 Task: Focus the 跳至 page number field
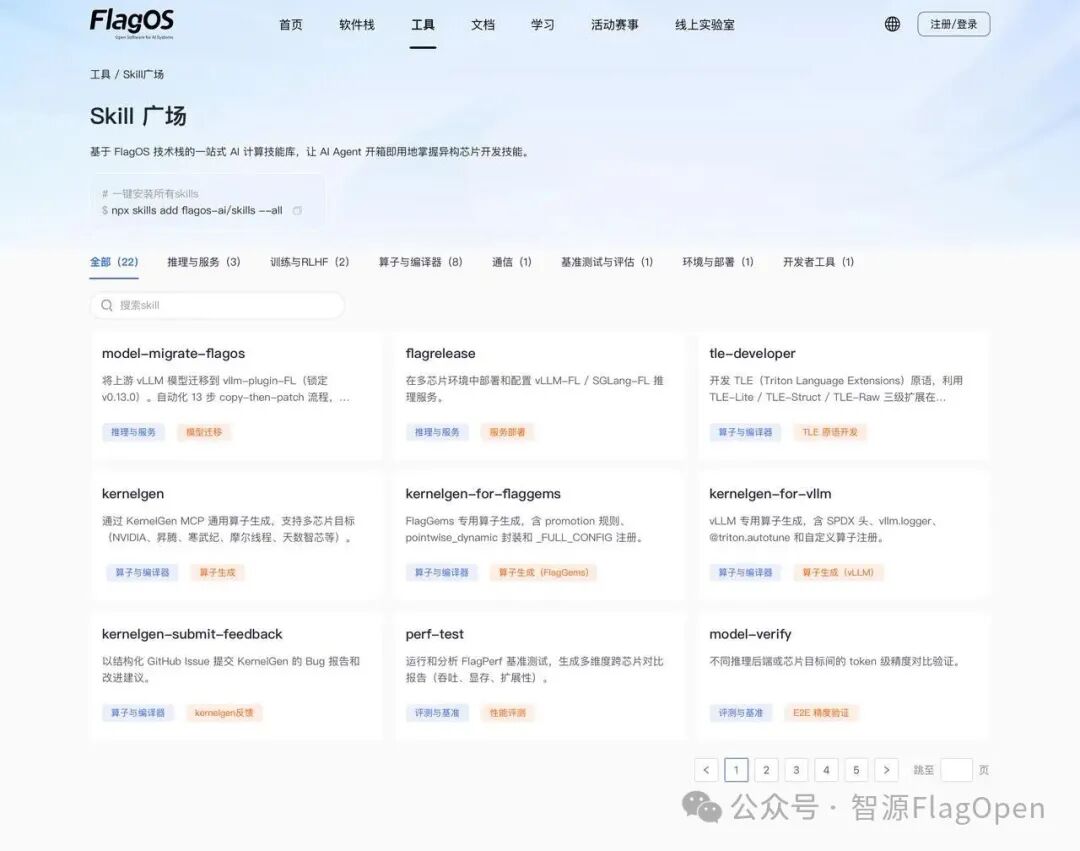tap(957, 770)
